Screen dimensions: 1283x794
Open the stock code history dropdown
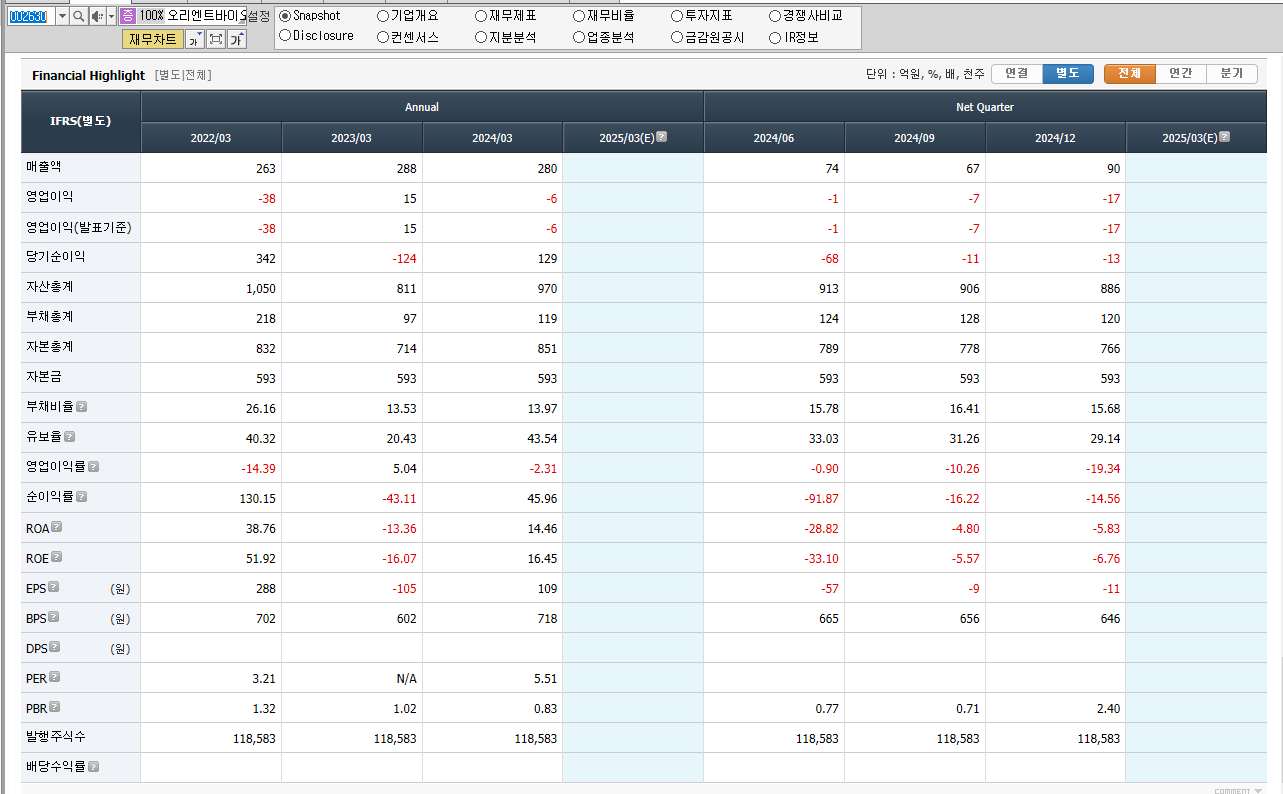click(62, 16)
